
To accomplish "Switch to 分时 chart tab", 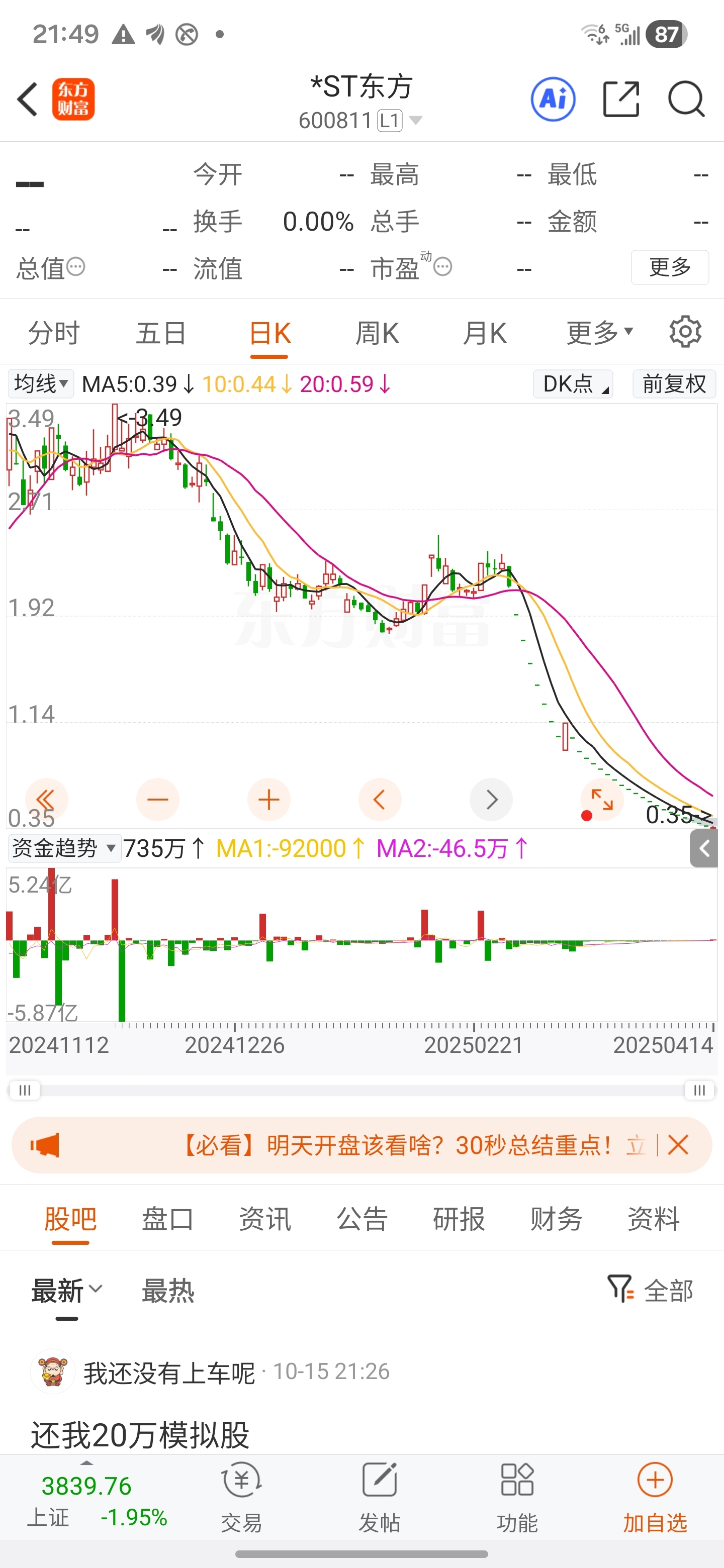I will (x=54, y=333).
